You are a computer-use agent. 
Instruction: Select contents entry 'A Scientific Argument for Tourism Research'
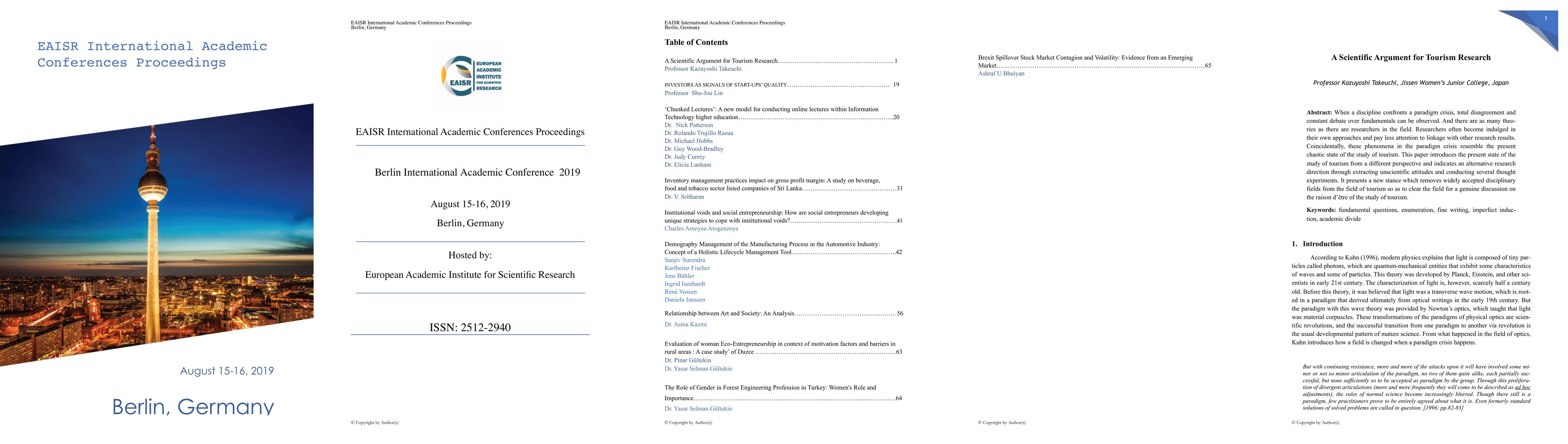coord(781,61)
